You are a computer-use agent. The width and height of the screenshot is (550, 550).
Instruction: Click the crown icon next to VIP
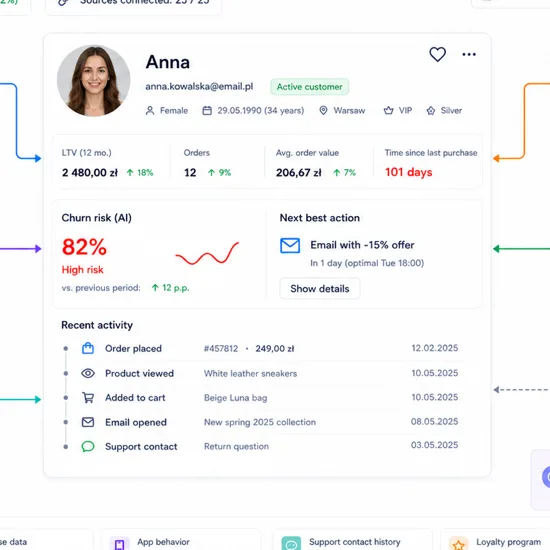click(x=388, y=110)
